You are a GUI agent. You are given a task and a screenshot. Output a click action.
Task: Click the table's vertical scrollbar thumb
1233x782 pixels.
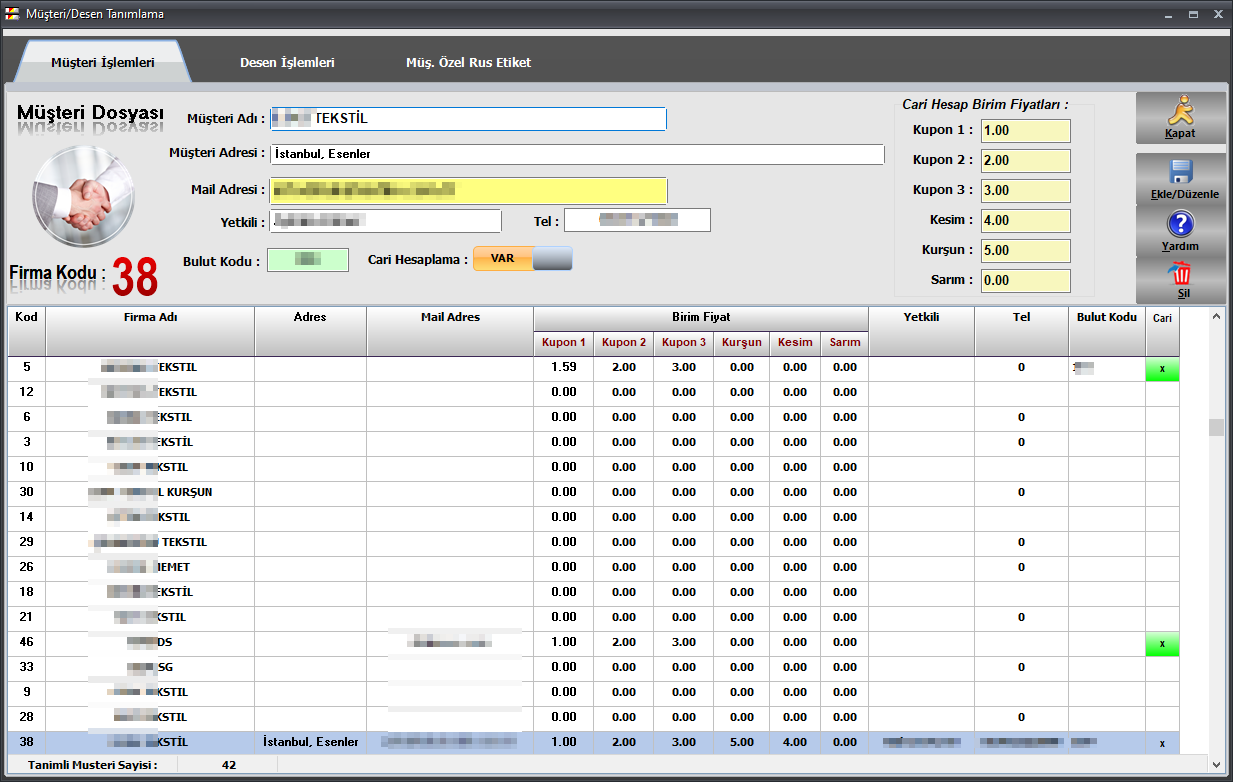point(1216,428)
